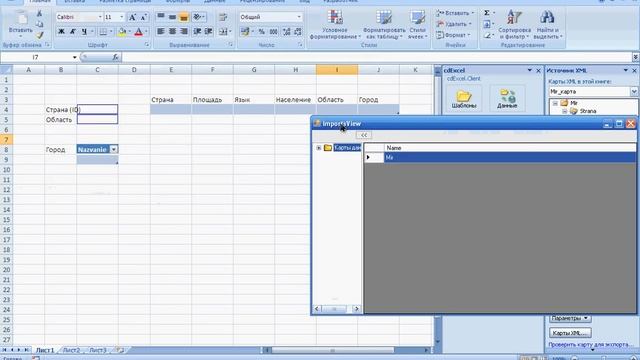Viewport: 640px width, 360px height.
Task: Increase font size with the large A
Action: coord(132,17)
